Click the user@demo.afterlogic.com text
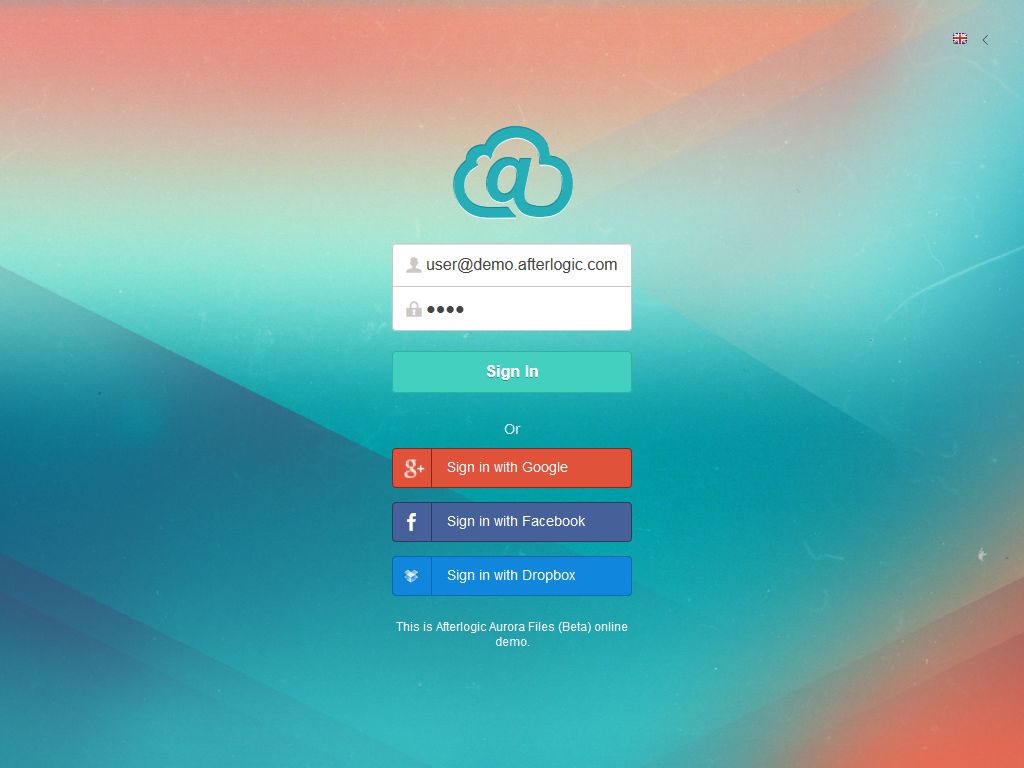 click(x=520, y=264)
